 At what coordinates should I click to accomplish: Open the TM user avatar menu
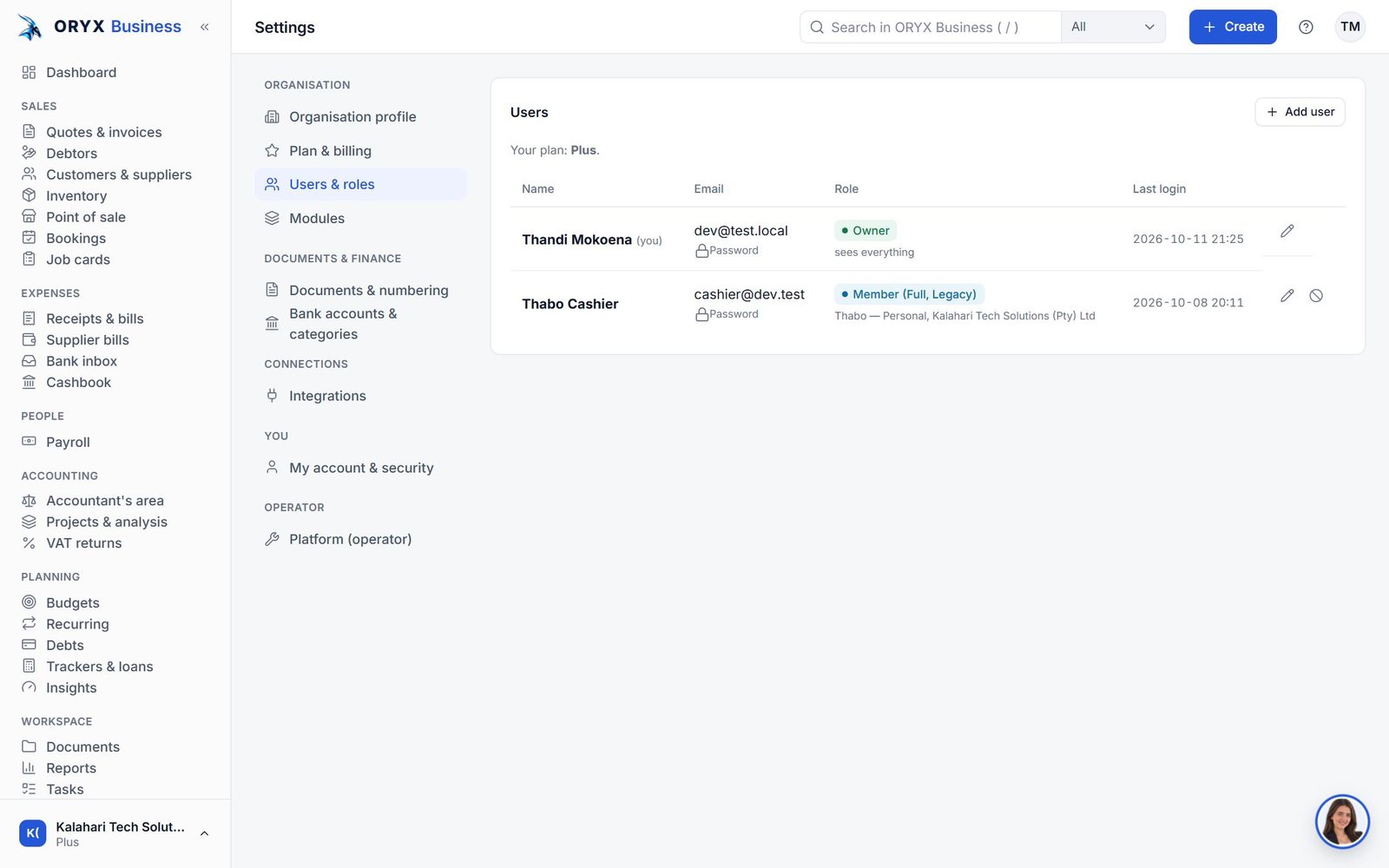[x=1350, y=27]
